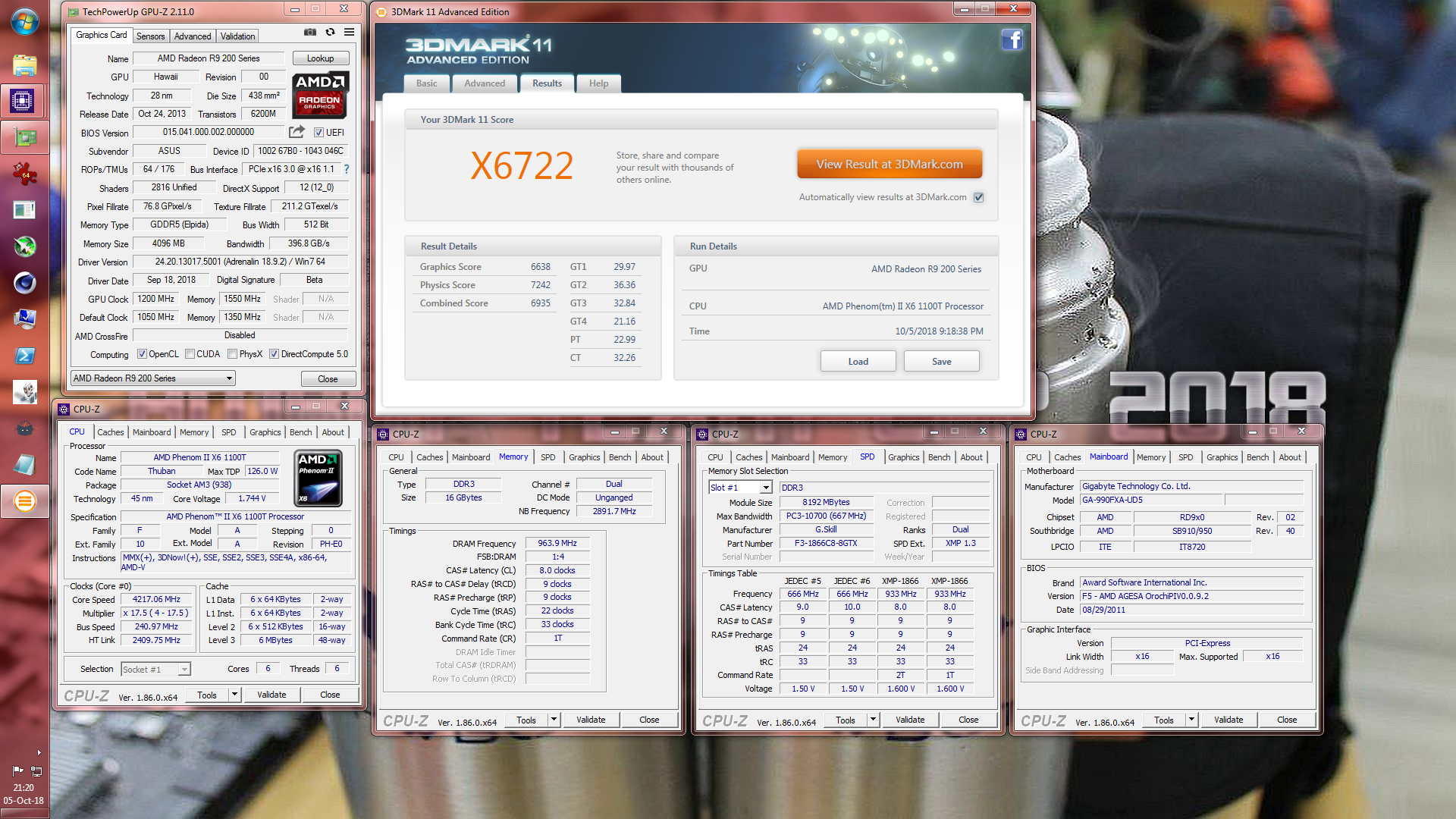Open Tools dropdown arrow in Memory tab window

click(554, 720)
